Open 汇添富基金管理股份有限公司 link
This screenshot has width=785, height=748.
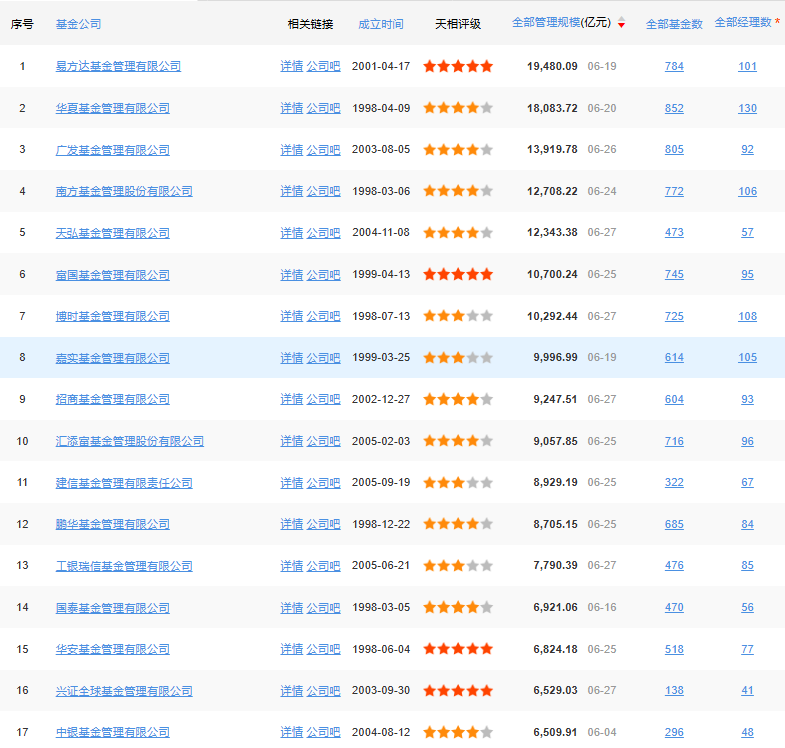point(130,441)
